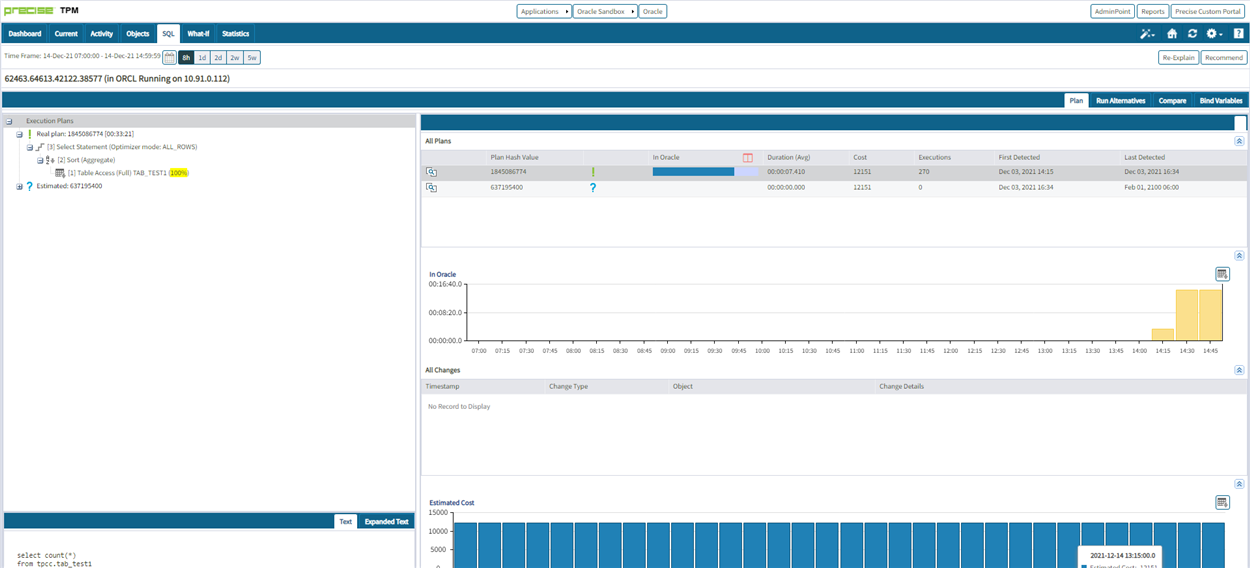Click the blue question mark in plan 637195400 row
The image size is (1250, 568).
pos(593,187)
